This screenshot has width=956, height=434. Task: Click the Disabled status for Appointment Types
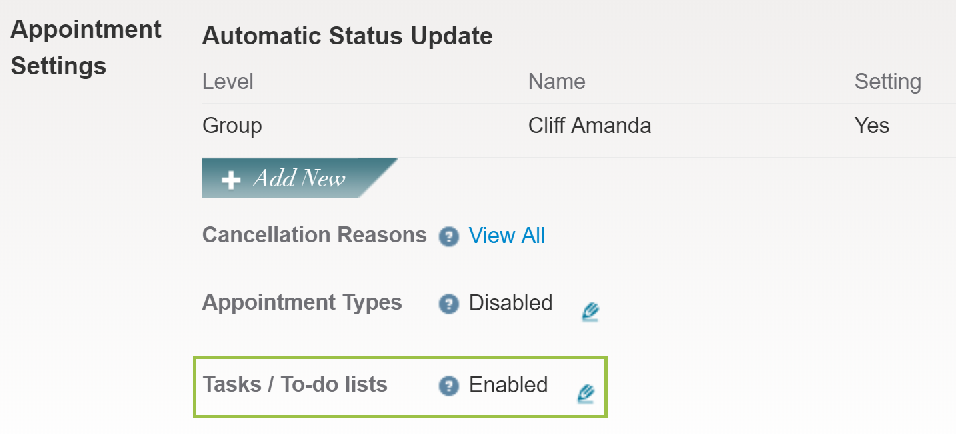point(511,303)
